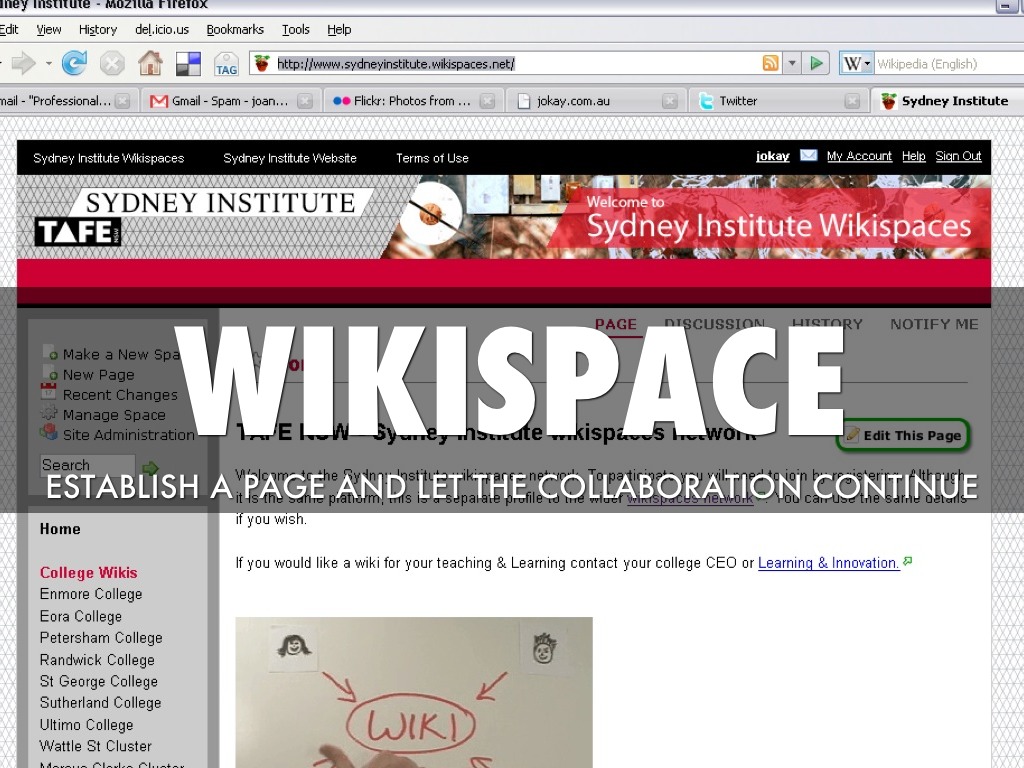Open the Petersham College wiki link
The width and height of the screenshot is (1024, 768).
[101, 638]
